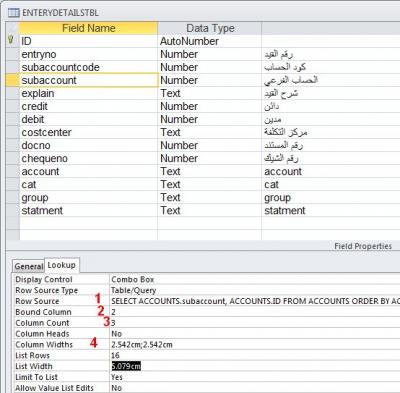The image size is (400, 393).
Task: Select the subaccountcode field name cell
Action: coord(88,67)
